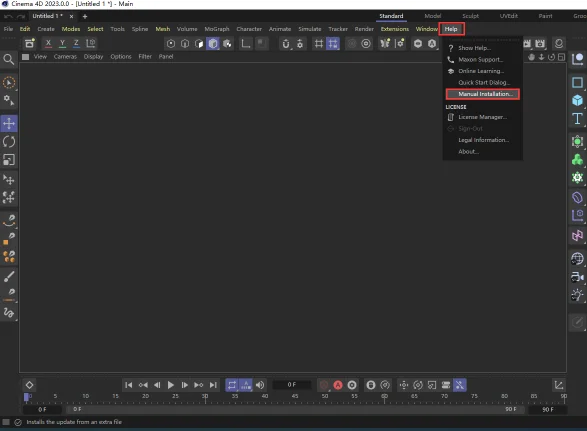Open the viewport Cameras menu
This screenshot has width=587, height=431.
(x=65, y=57)
